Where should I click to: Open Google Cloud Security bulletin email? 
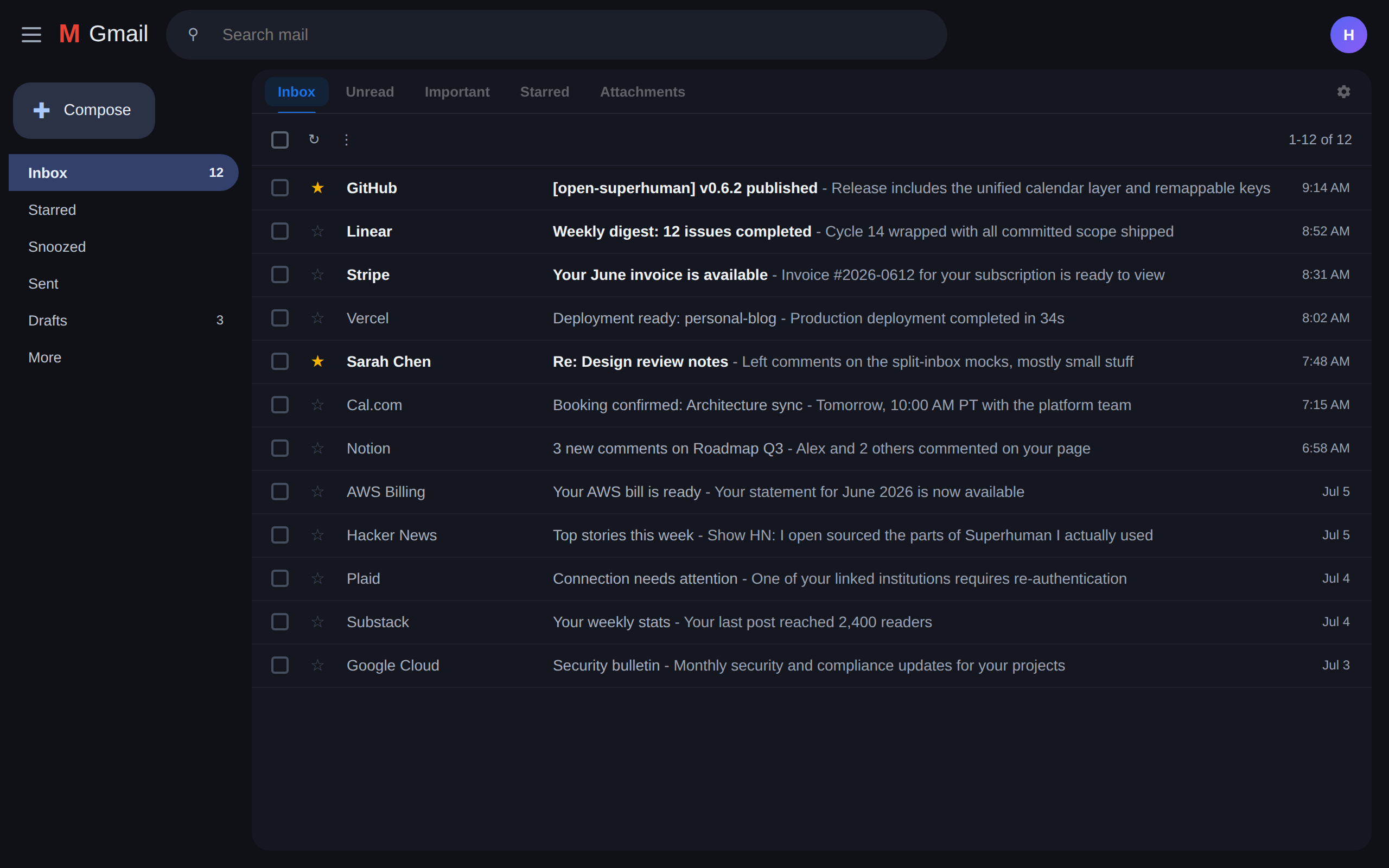pos(811,665)
